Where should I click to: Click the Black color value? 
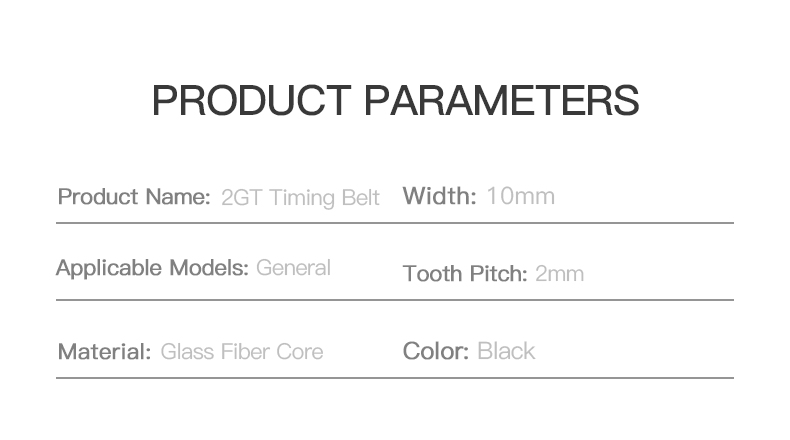click(506, 351)
